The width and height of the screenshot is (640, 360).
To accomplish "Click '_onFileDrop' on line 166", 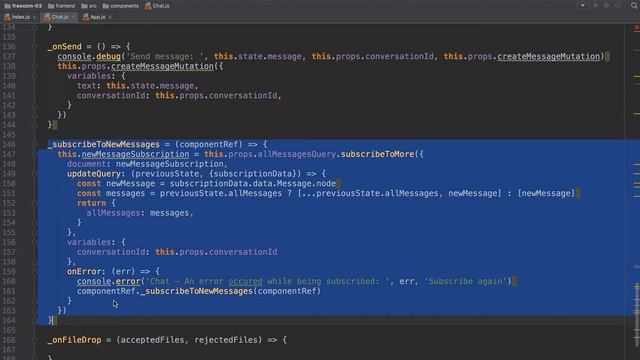I will click(x=74, y=340).
